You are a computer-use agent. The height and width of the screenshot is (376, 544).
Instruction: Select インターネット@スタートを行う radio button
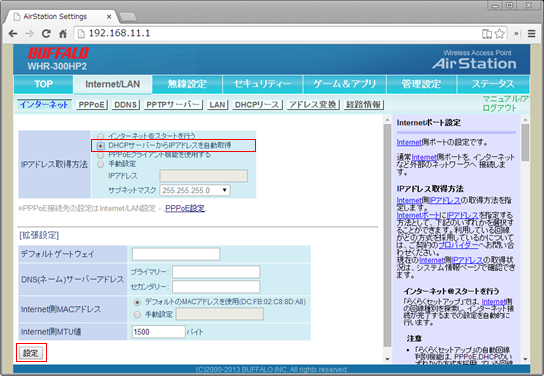(100, 136)
